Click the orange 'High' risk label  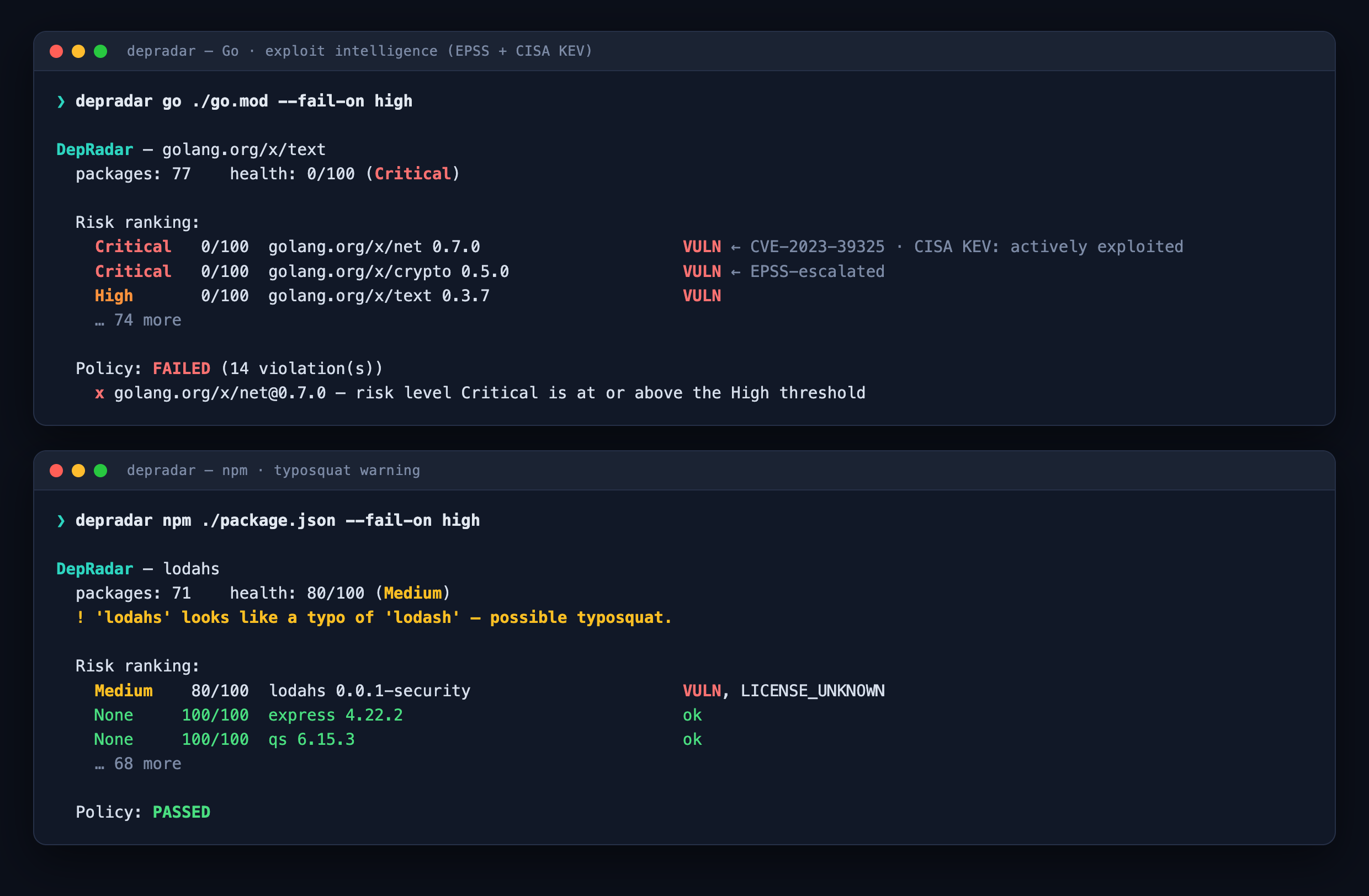114,296
